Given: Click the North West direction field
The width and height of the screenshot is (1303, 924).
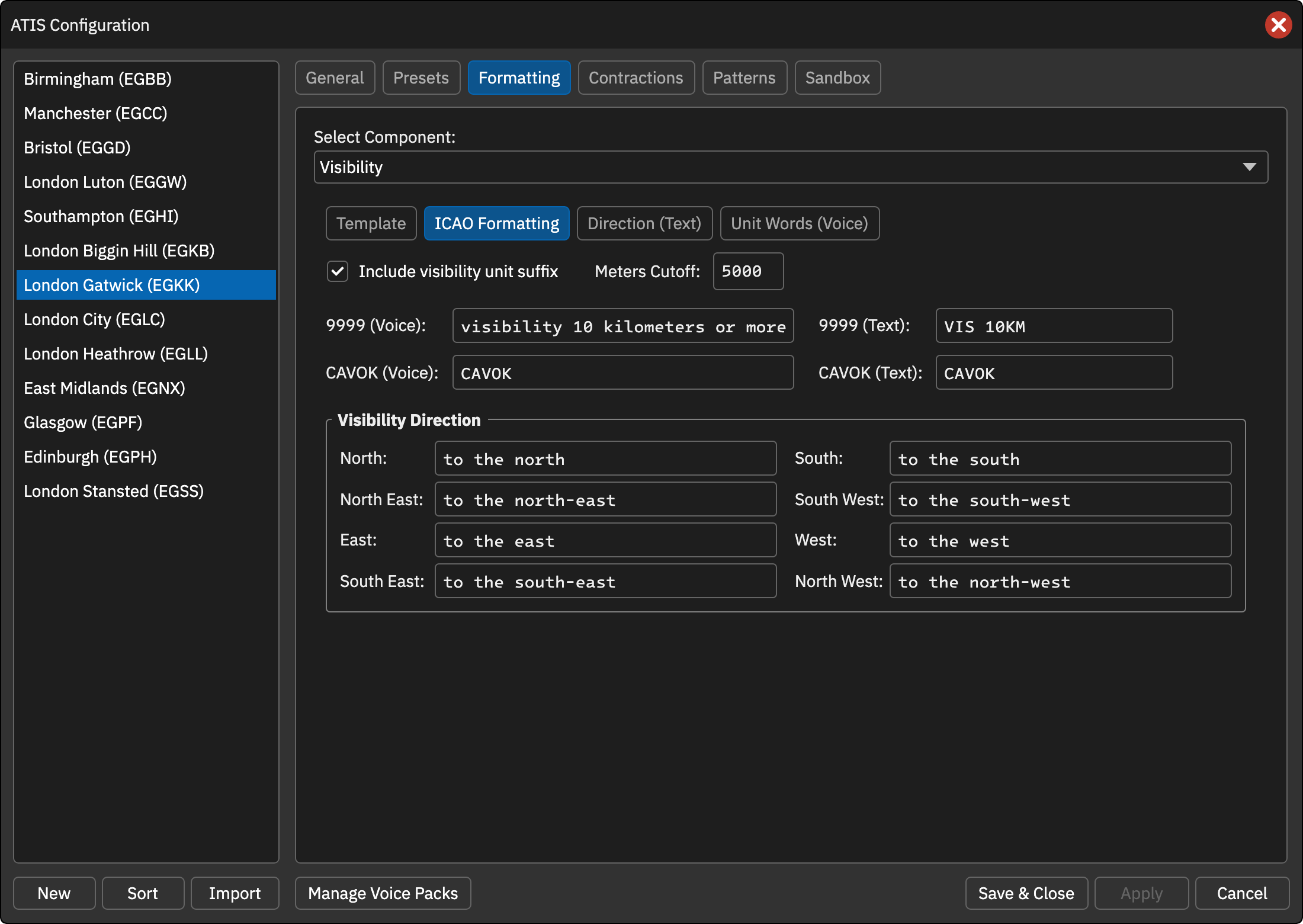Looking at the screenshot, I should (1060, 581).
